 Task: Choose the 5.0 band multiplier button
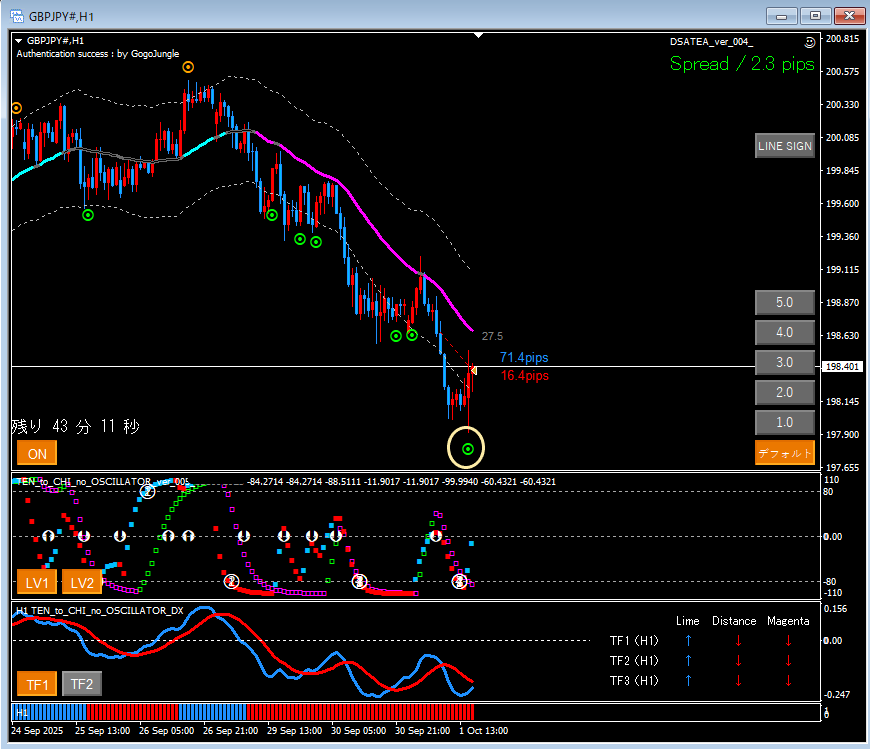(x=784, y=302)
